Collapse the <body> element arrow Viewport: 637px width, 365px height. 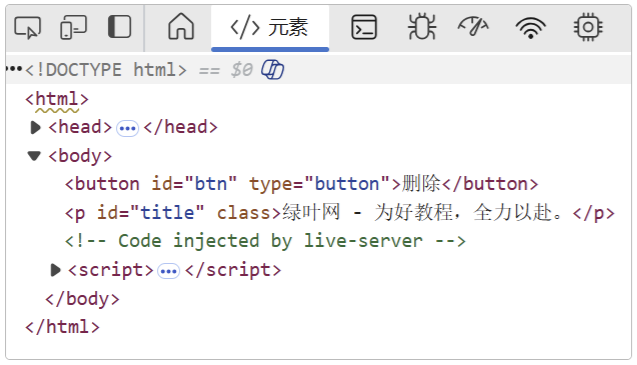point(34,156)
